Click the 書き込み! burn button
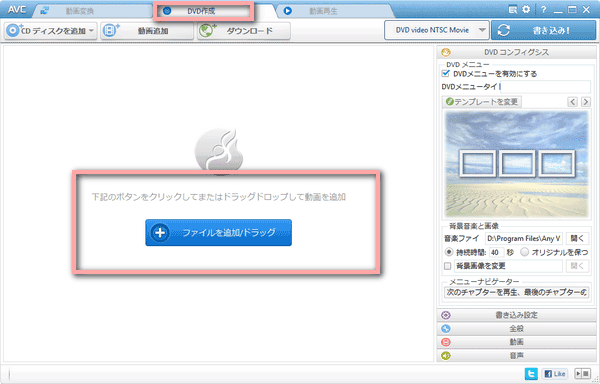Viewport: 600px width, 384px height. point(544,30)
